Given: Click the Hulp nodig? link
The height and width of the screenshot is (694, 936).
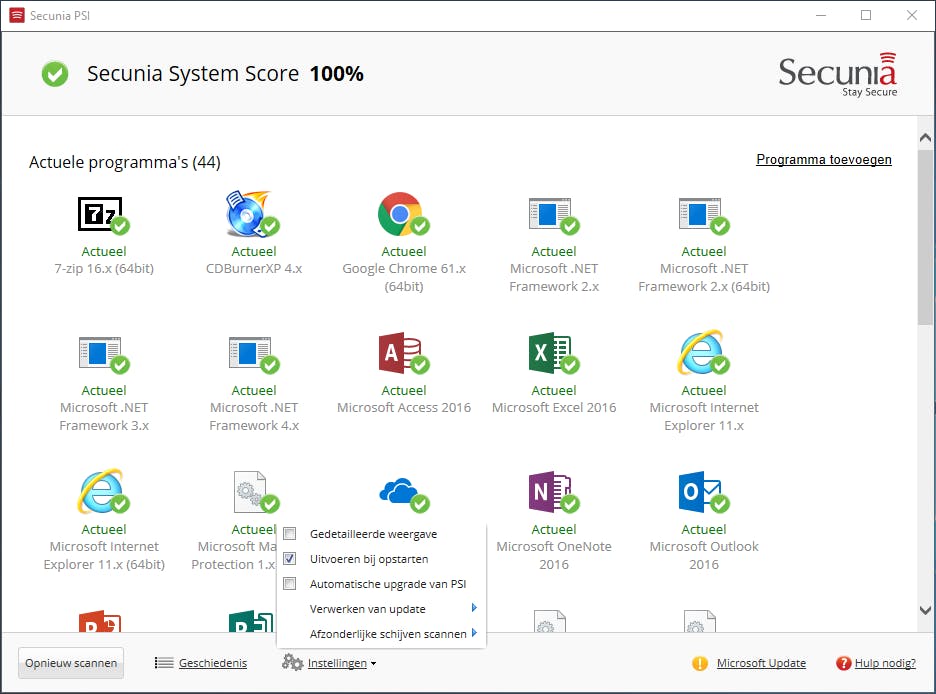Looking at the screenshot, I should [885, 663].
